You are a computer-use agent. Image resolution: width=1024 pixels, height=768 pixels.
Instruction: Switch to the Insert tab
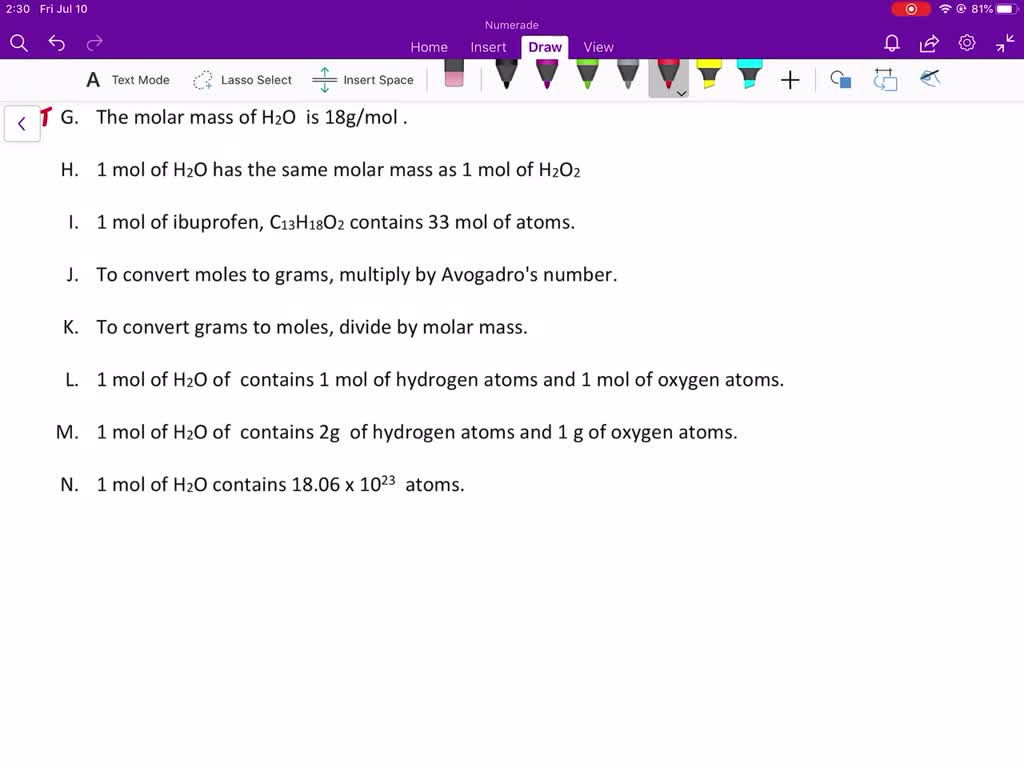click(x=488, y=47)
